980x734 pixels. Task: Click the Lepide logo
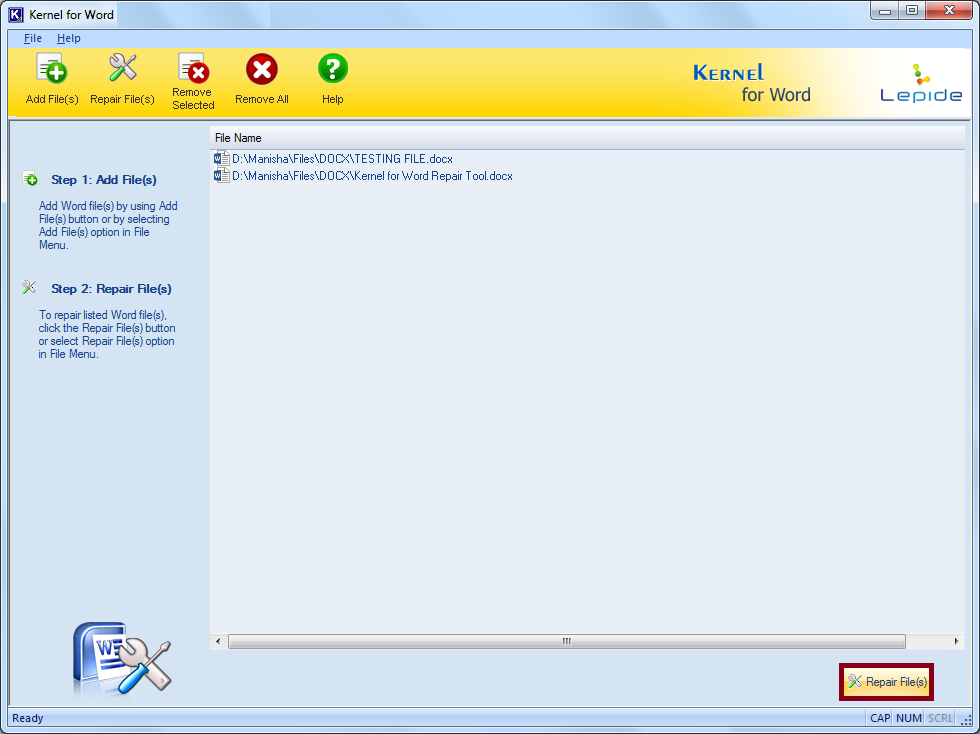click(921, 83)
